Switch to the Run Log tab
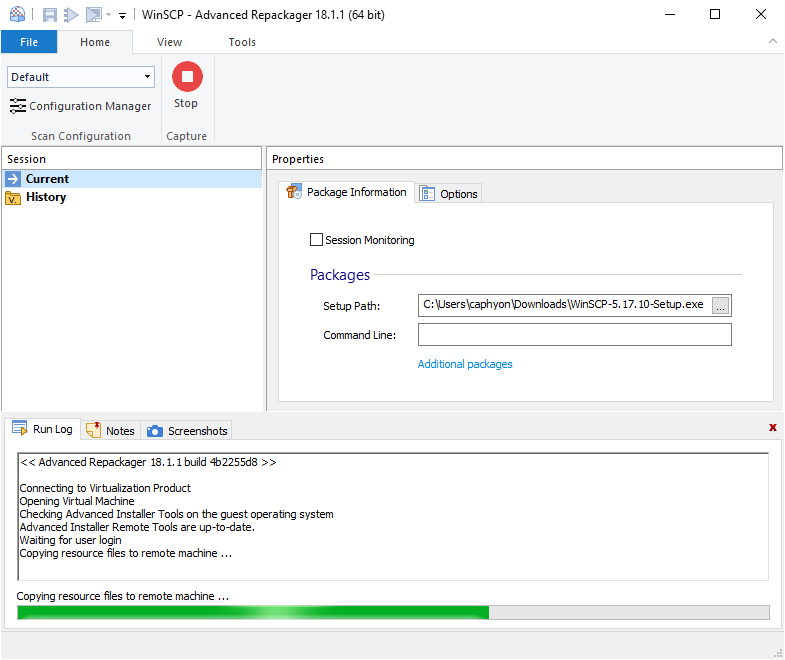 coord(43,429)
